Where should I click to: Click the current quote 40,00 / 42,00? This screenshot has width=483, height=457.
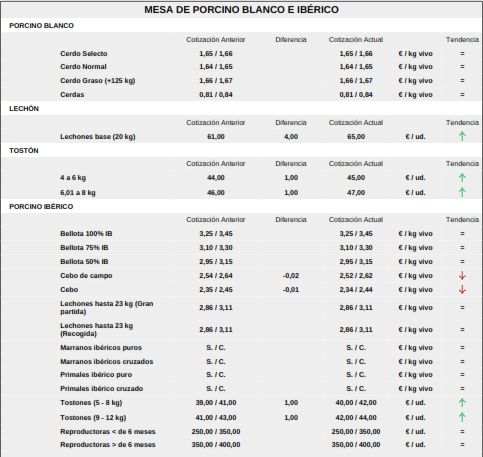point(356,403)
